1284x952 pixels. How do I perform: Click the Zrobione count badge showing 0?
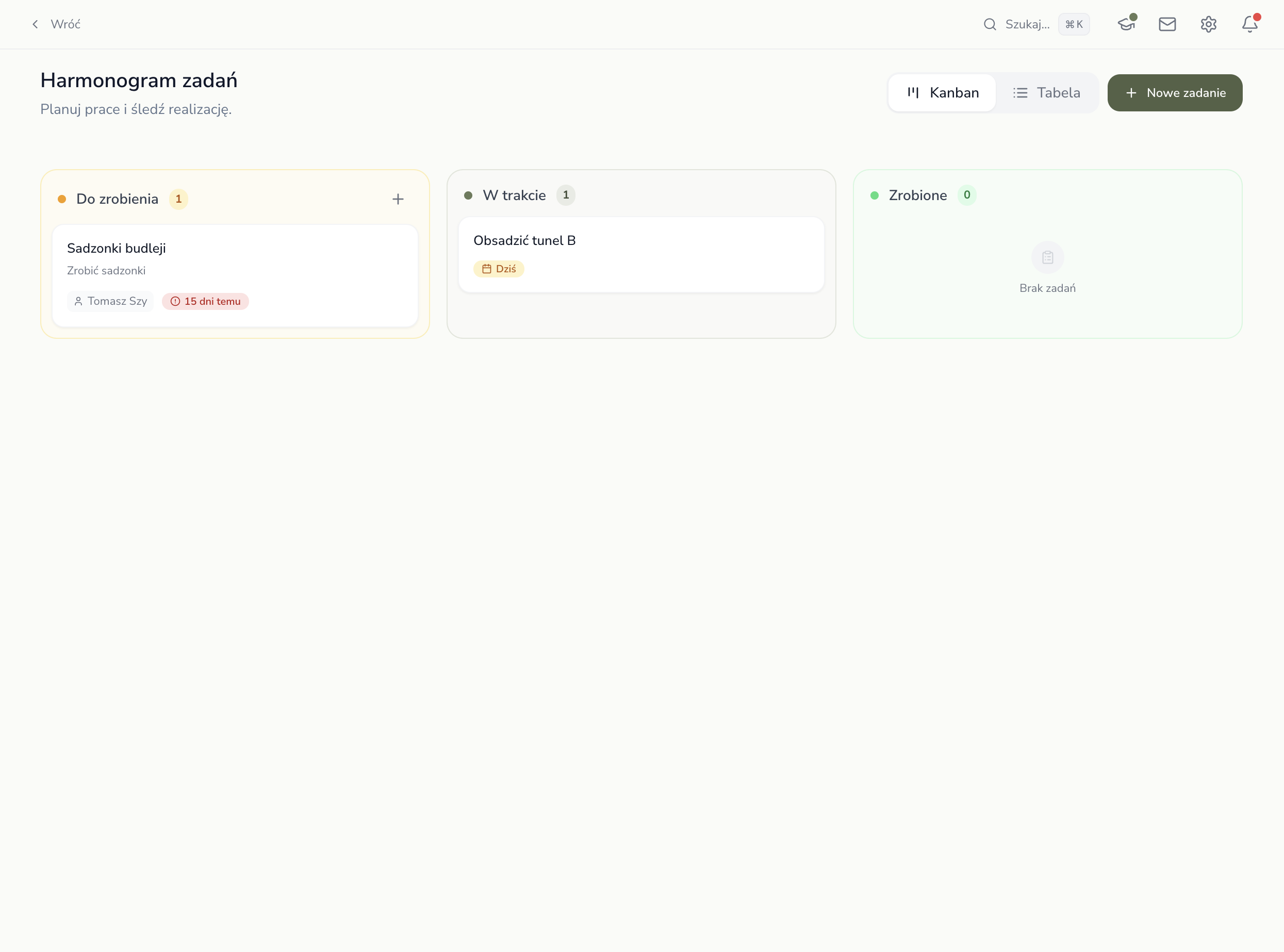[967, 195]
